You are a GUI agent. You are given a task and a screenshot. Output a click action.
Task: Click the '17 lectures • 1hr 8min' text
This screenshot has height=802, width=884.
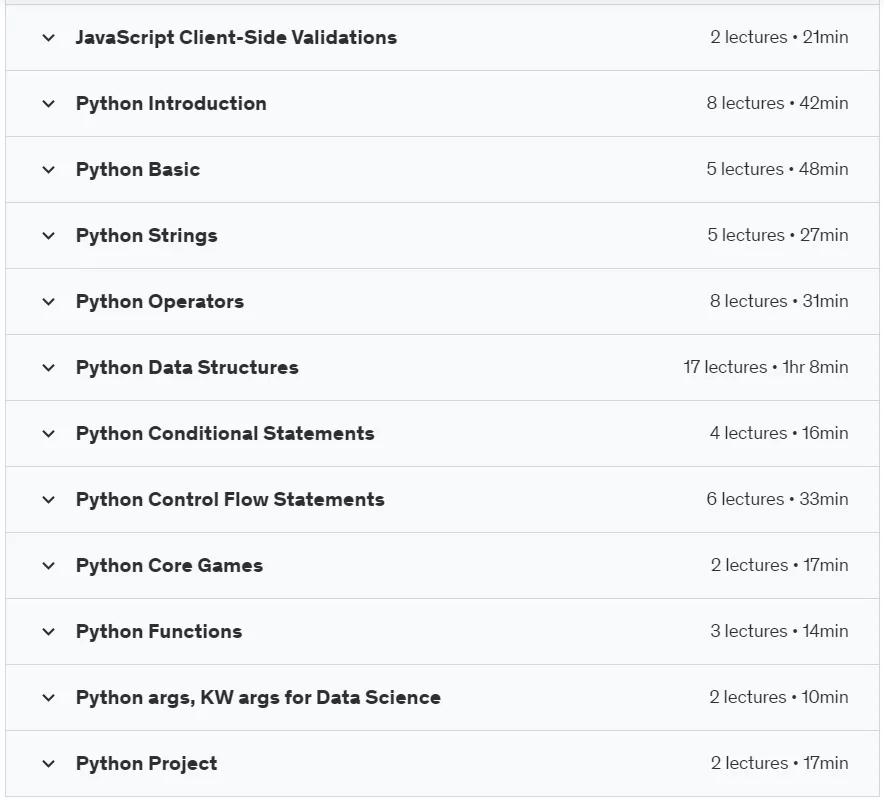click(766, 367)
